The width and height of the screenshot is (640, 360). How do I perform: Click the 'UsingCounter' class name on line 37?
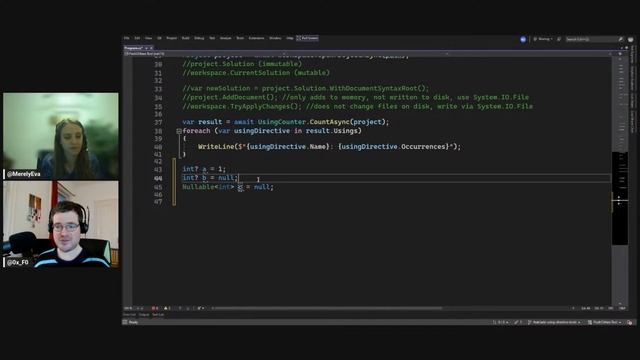click(282, 122)
